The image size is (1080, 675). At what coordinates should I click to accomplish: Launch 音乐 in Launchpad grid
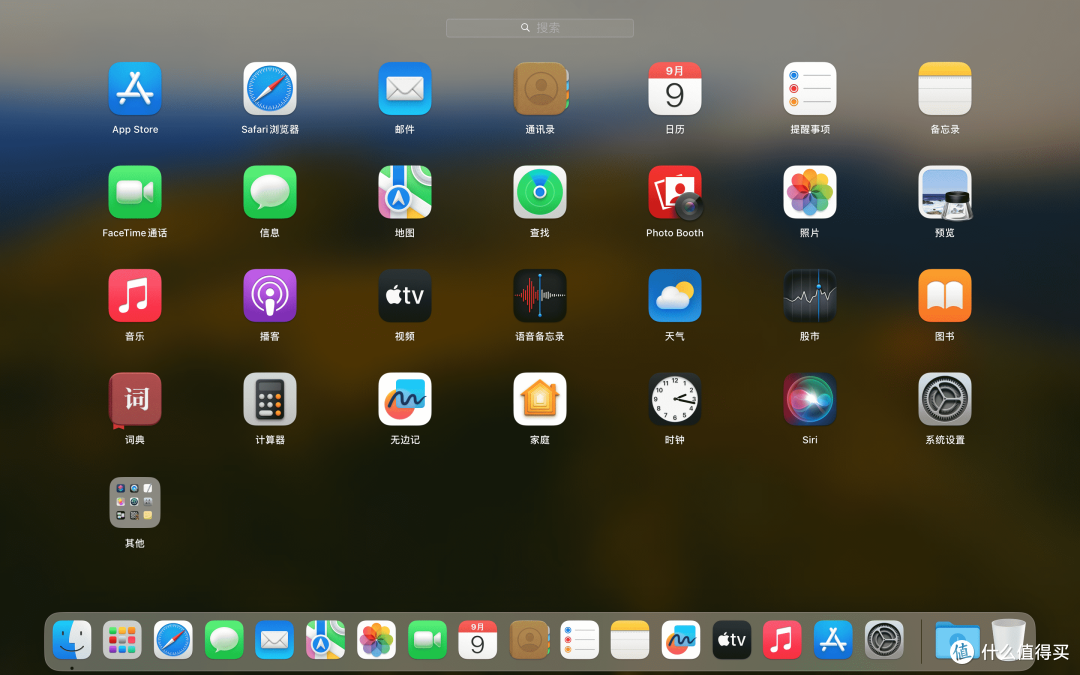tap(135, 295)
